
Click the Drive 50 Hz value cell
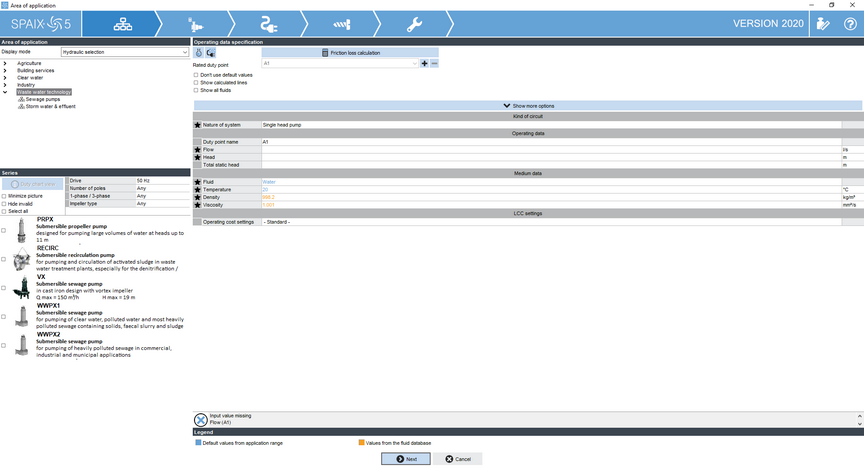click(162, 181)
